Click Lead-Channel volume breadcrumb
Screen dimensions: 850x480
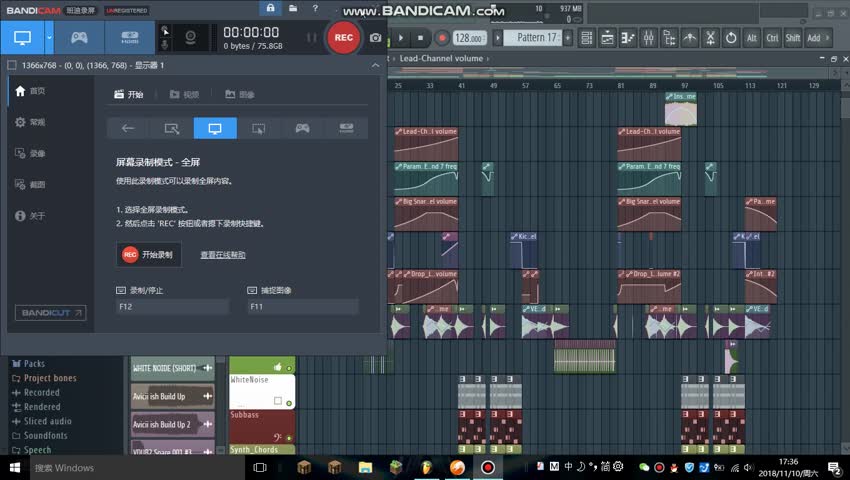[x=441, y=59]
